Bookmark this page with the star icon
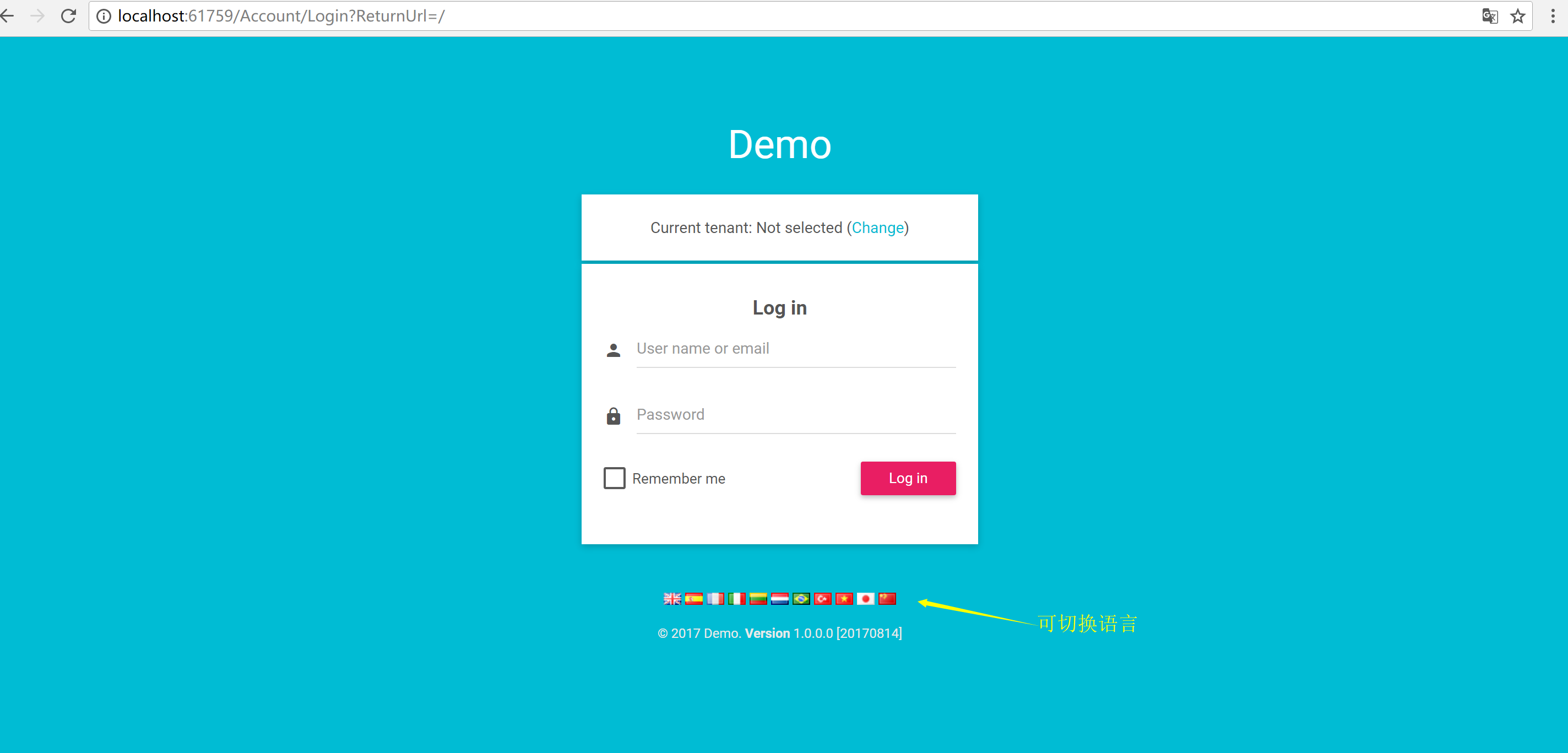Viewport: 1568px width, 753px height. (x=1517, y=16)
